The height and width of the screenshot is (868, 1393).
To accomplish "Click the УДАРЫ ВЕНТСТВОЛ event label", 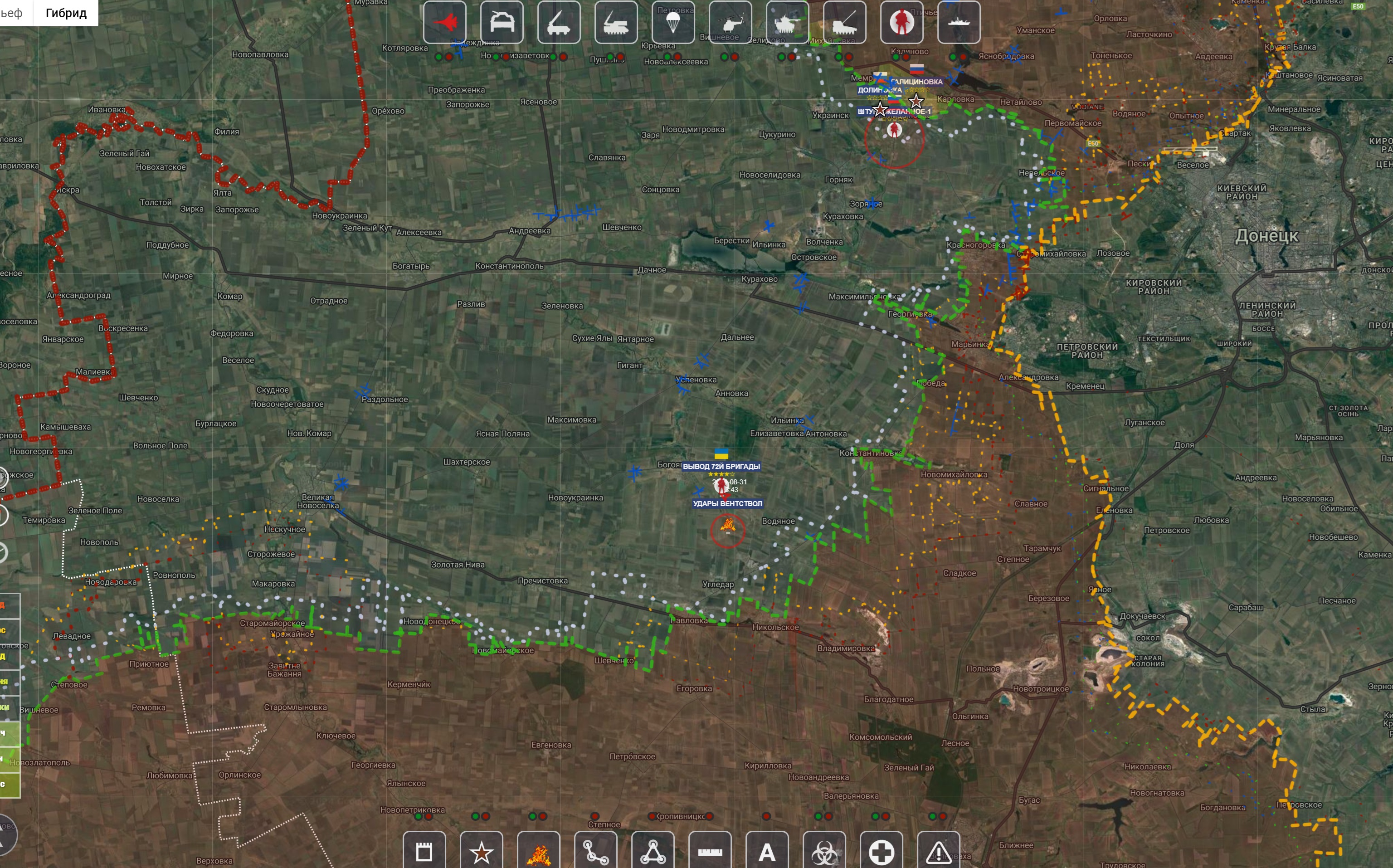I will [x=727, y=503].
